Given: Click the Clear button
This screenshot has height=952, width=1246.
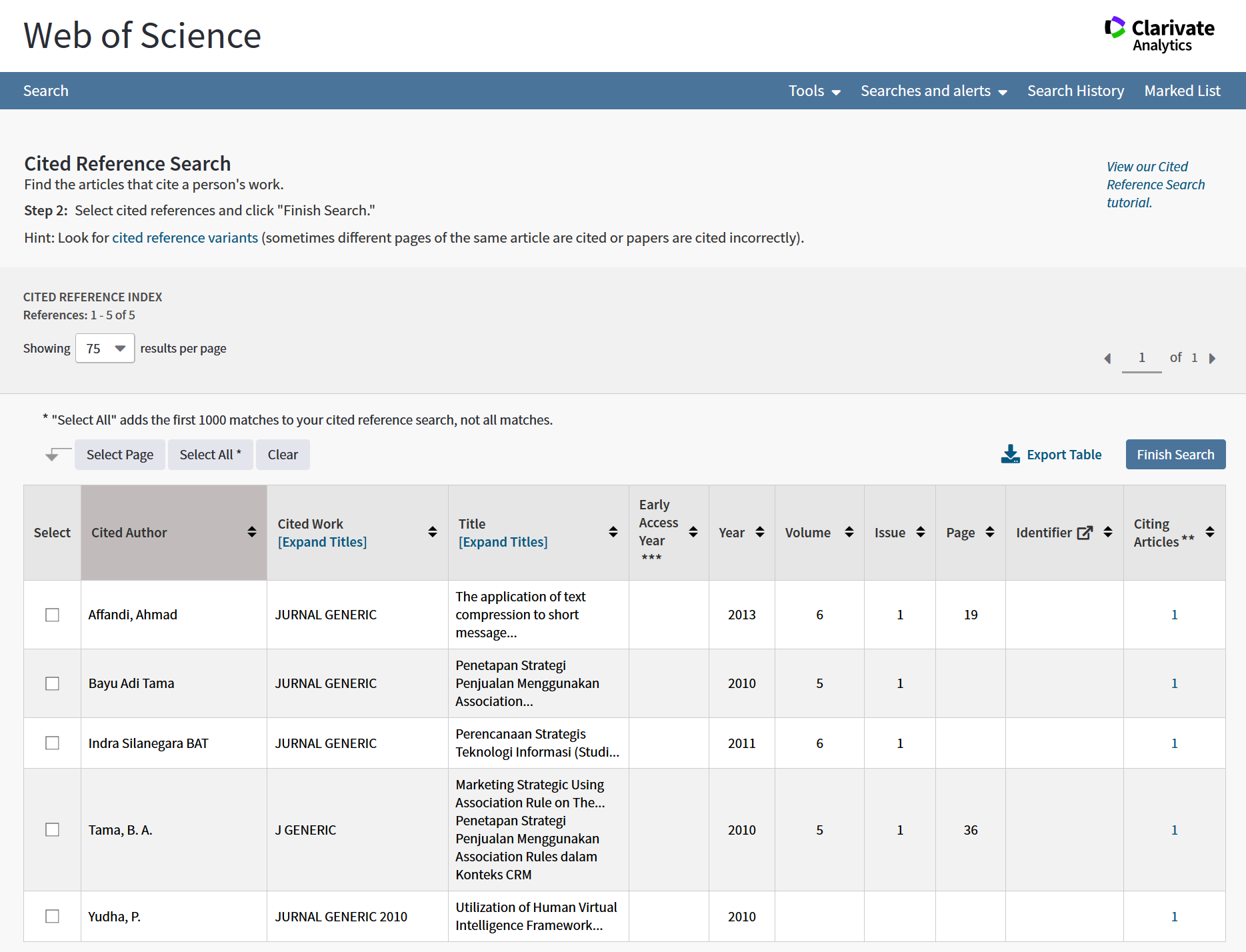Looking at the screenshot, I should [283, 455].
